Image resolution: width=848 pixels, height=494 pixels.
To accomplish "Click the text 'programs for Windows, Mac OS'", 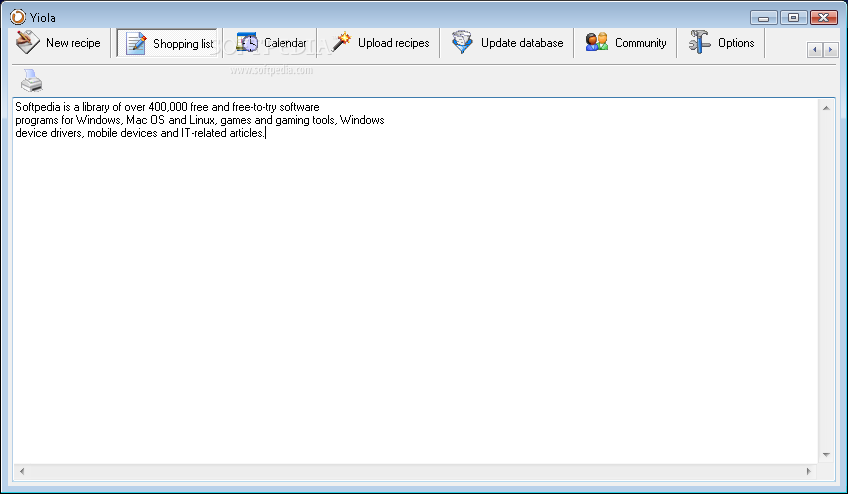I will point(90,120).
